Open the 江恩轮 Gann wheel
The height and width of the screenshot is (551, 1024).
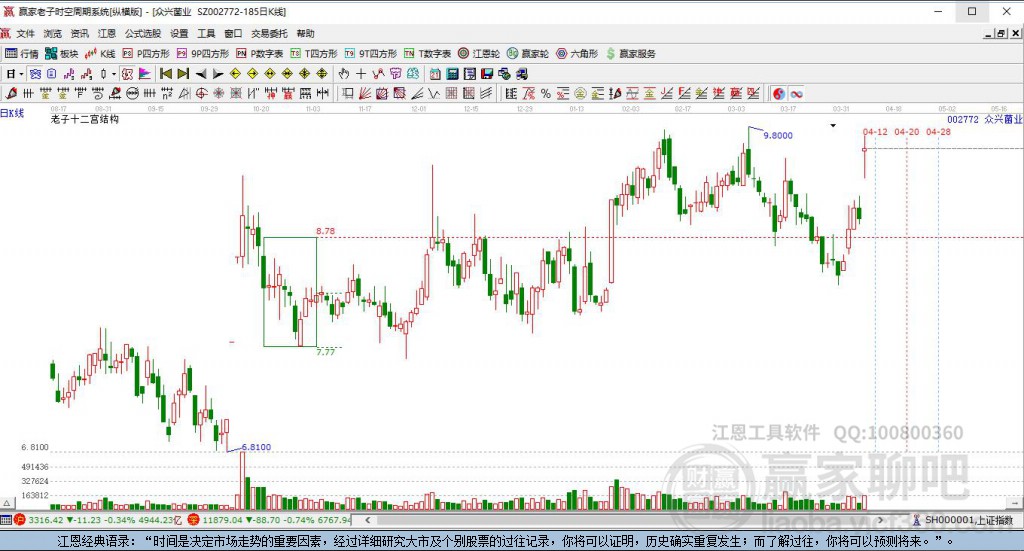coord(479,54)
